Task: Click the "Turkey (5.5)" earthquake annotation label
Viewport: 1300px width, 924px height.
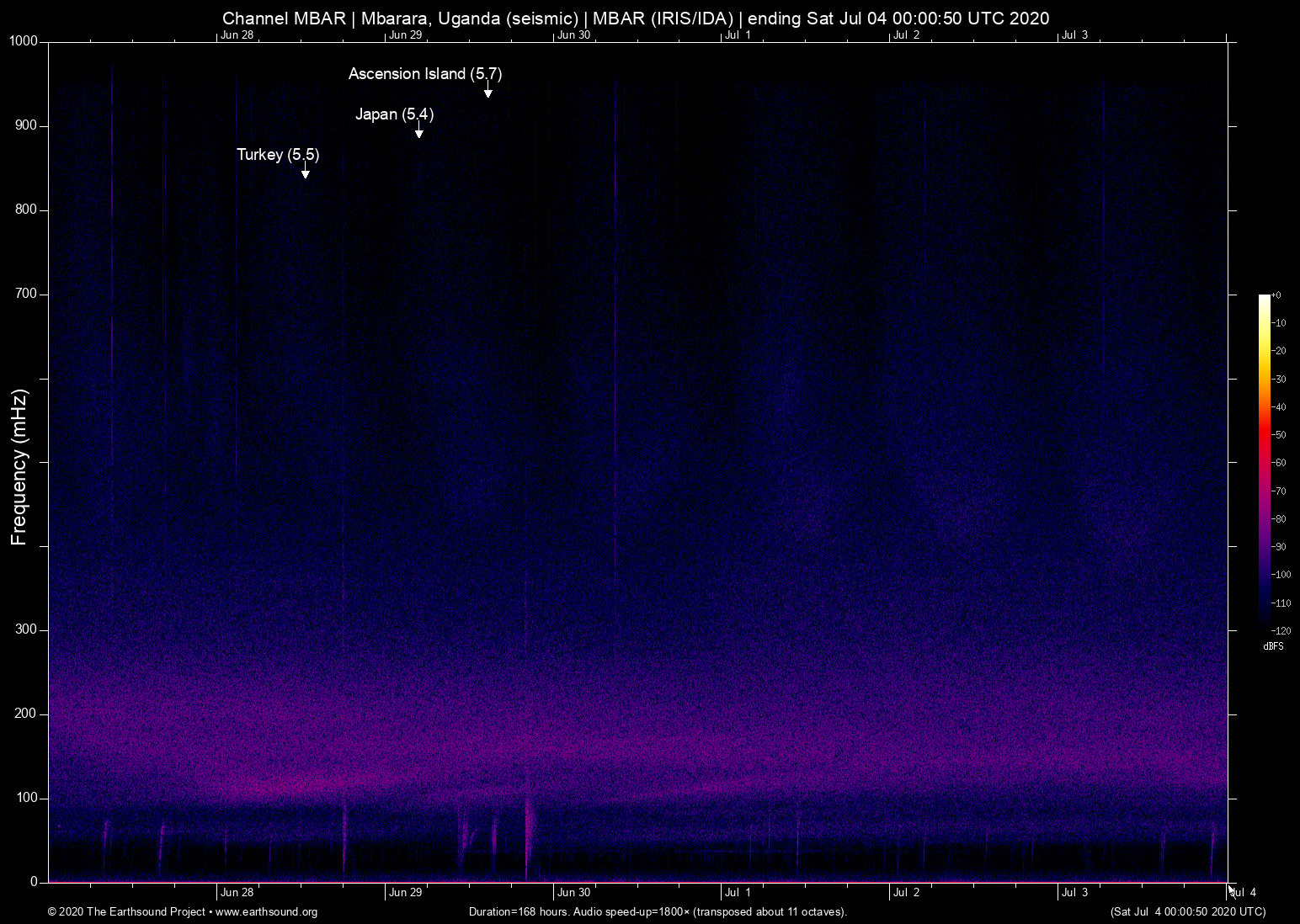Action: click(278, 155)
